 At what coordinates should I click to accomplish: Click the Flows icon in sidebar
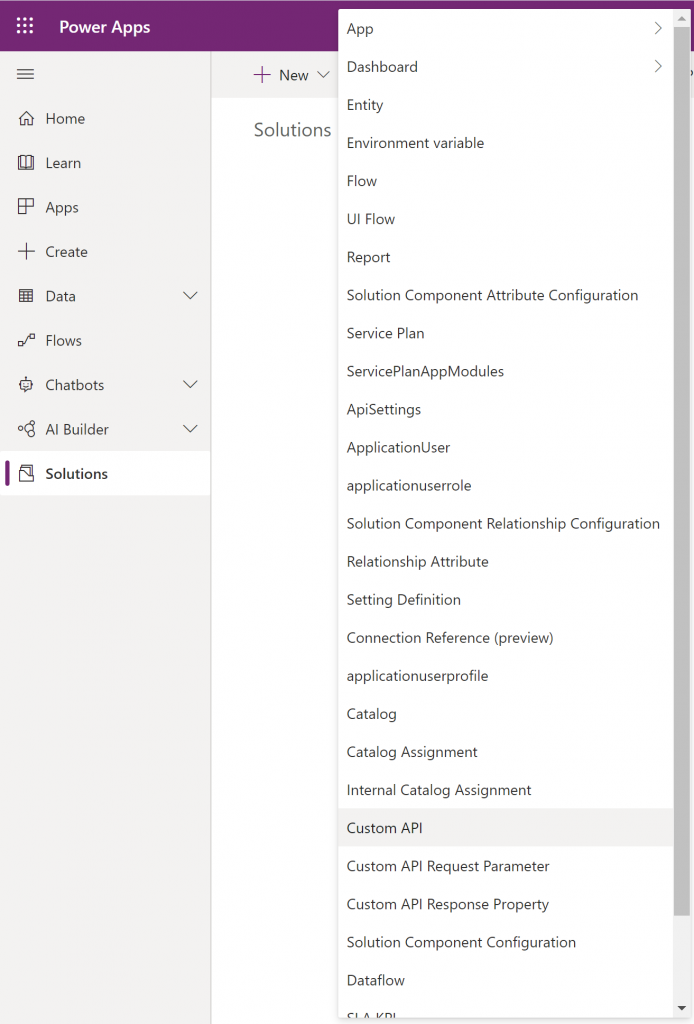[x=26, y=341]
